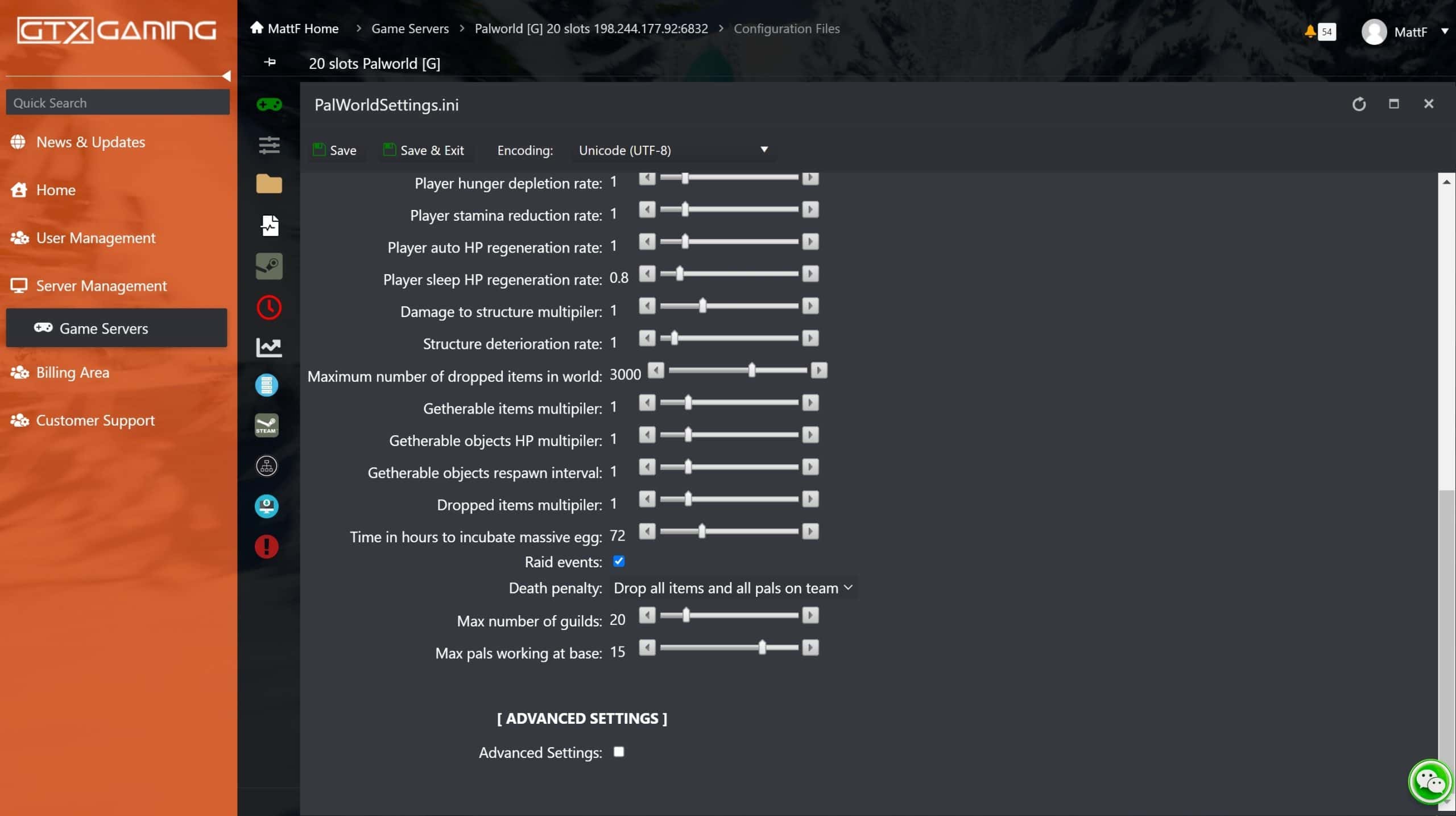The height and width of the screenshot is (816, 1456).
Task: Expand the Encoding Unicode (UTF-8) dropdown
Action: click(x=673, y=150)
